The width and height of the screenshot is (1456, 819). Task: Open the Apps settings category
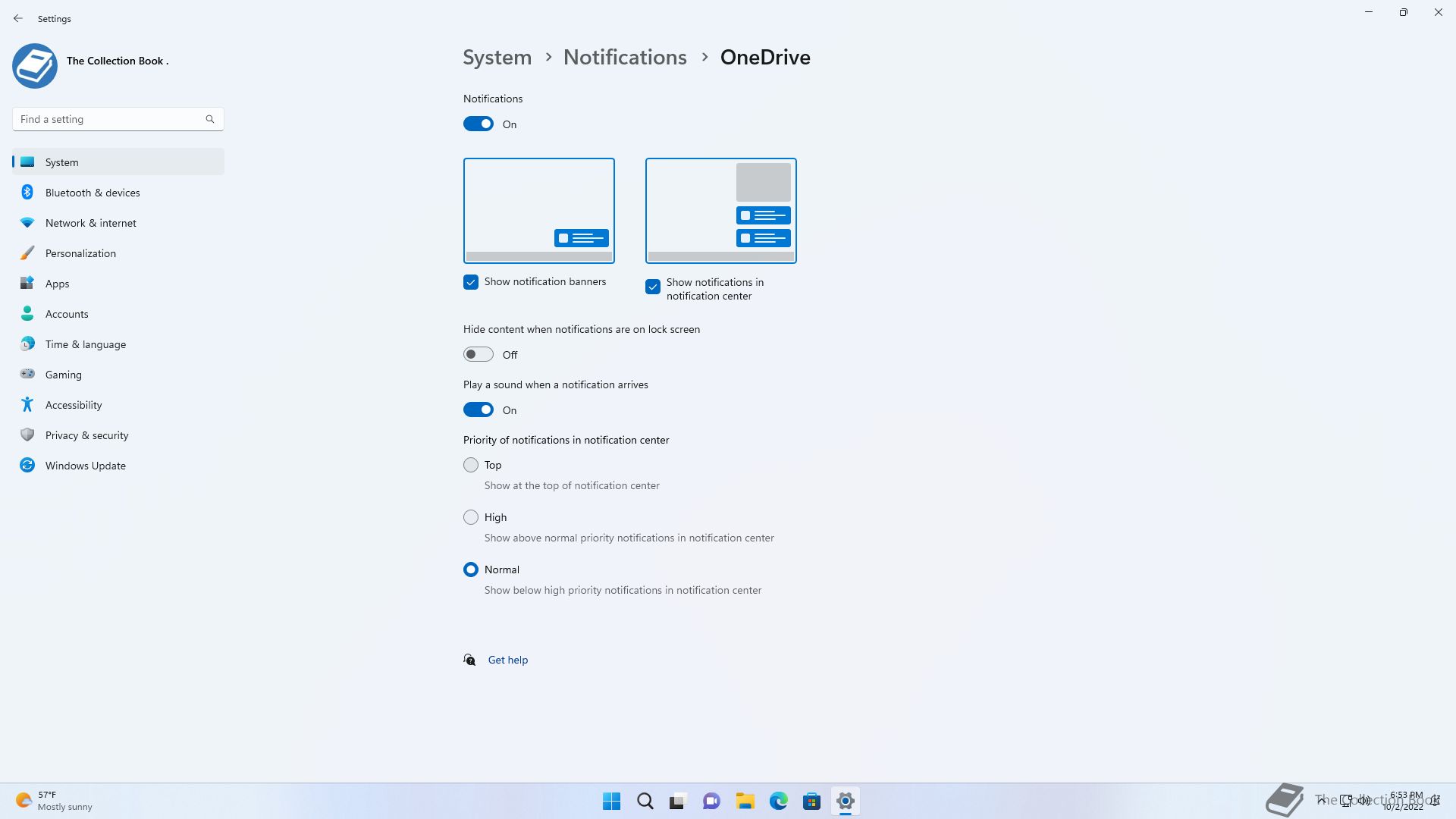pyautogui.click(x=118, y=283)
